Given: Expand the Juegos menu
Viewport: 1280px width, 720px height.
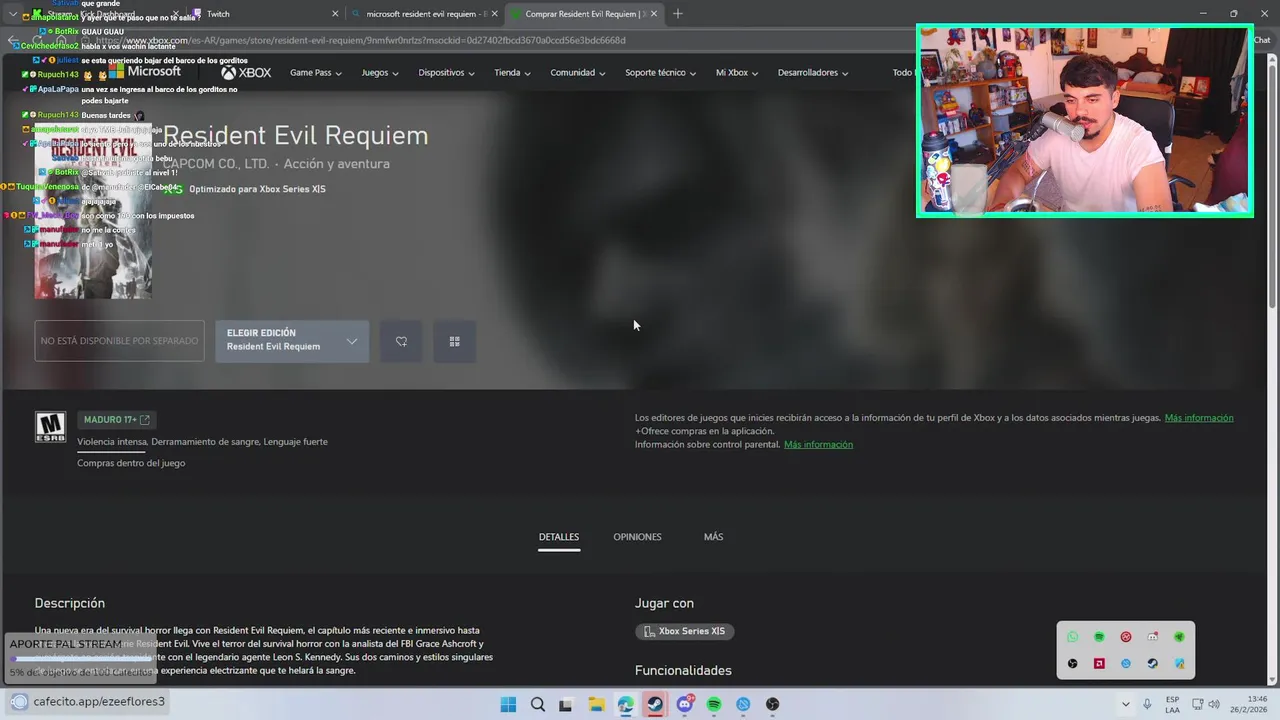Looking at the screenshot, I should pos(380,73).
